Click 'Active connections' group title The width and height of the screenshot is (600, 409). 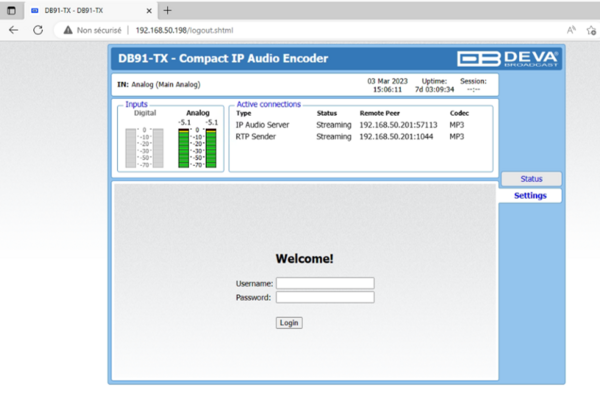[x=269, y=104]
